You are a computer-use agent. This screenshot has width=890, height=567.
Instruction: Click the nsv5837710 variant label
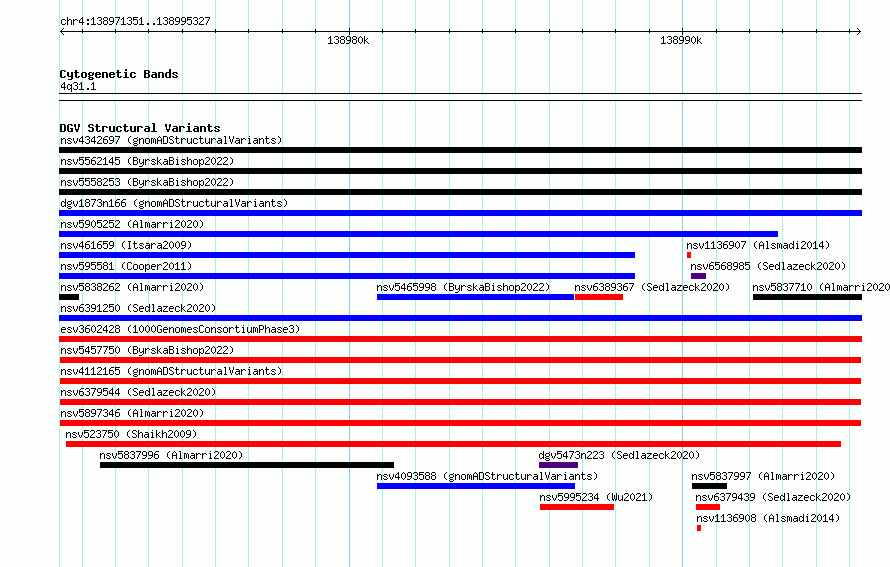tap(821, 287)
